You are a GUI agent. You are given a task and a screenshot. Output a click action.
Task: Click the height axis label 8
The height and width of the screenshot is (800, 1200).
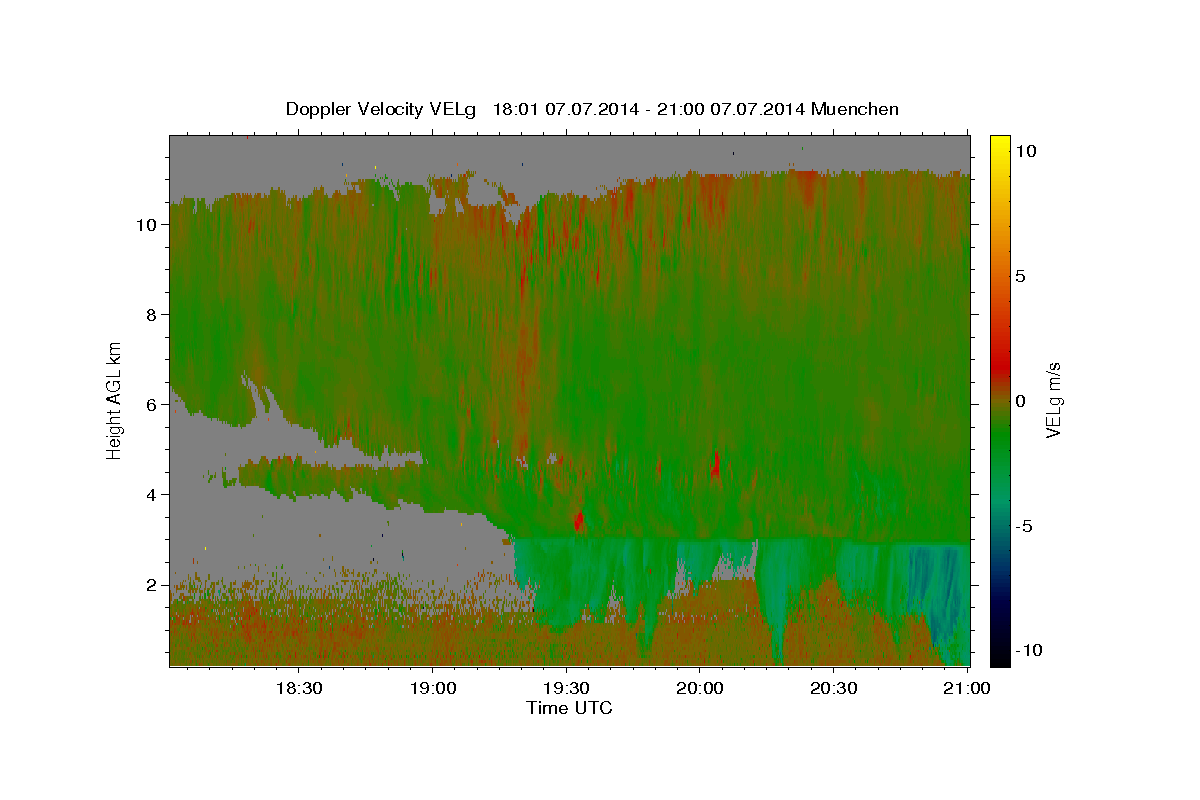point(151,315)
